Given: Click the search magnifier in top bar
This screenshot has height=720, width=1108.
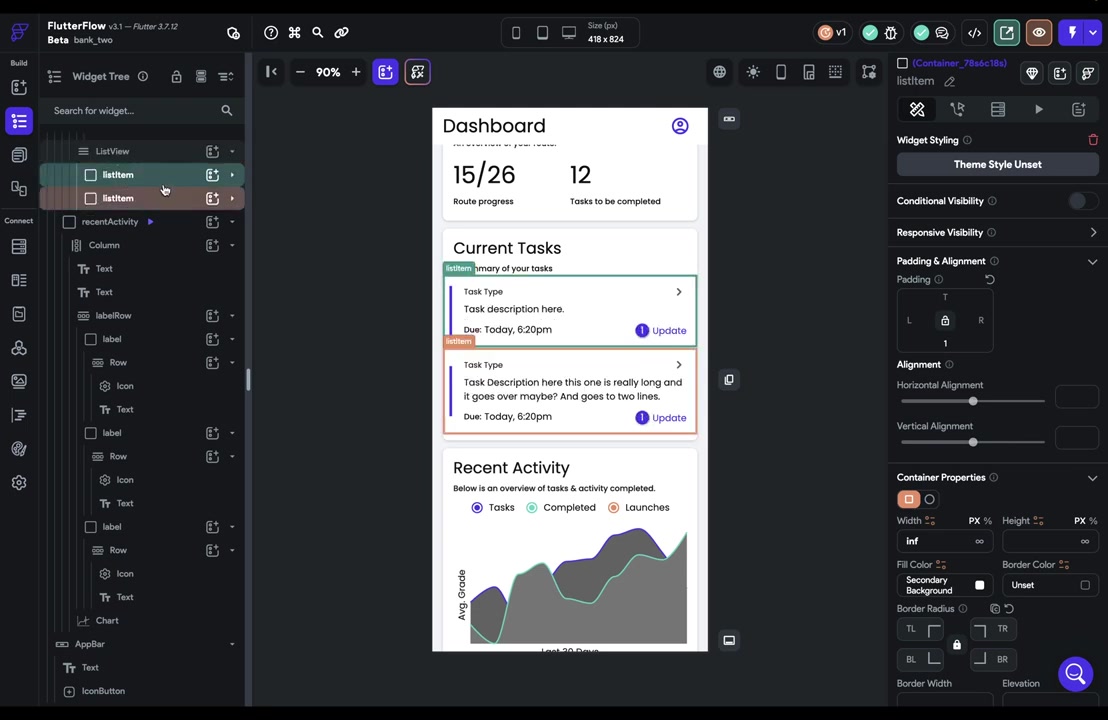Looking at the screenshot, I should point(318,33).
